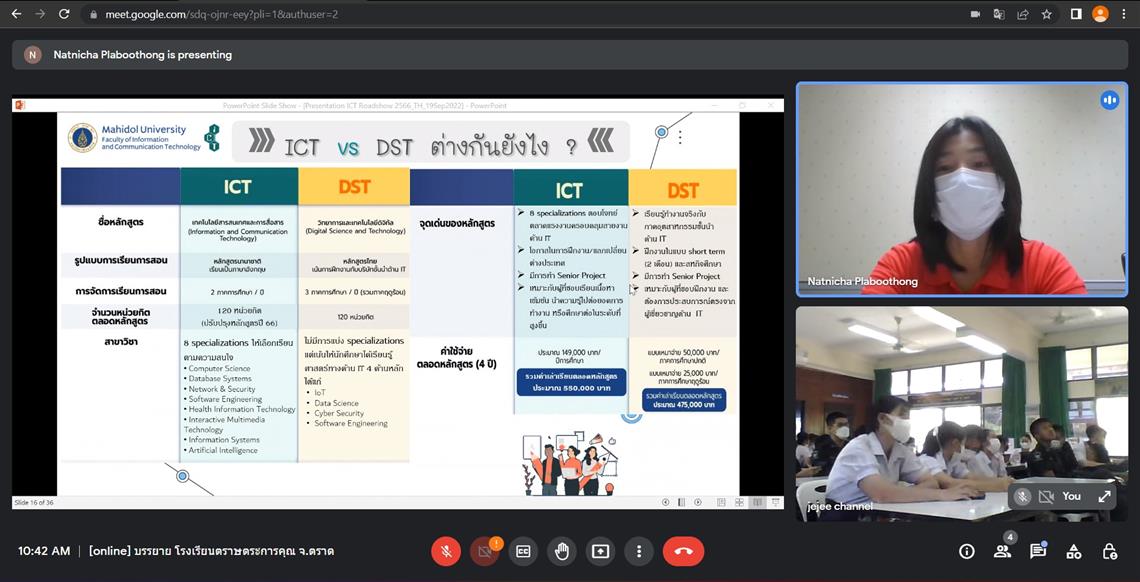This screenshot has width=1140, height=582.
Task: Open more options three-dot menu
Action: coord(638,551)
